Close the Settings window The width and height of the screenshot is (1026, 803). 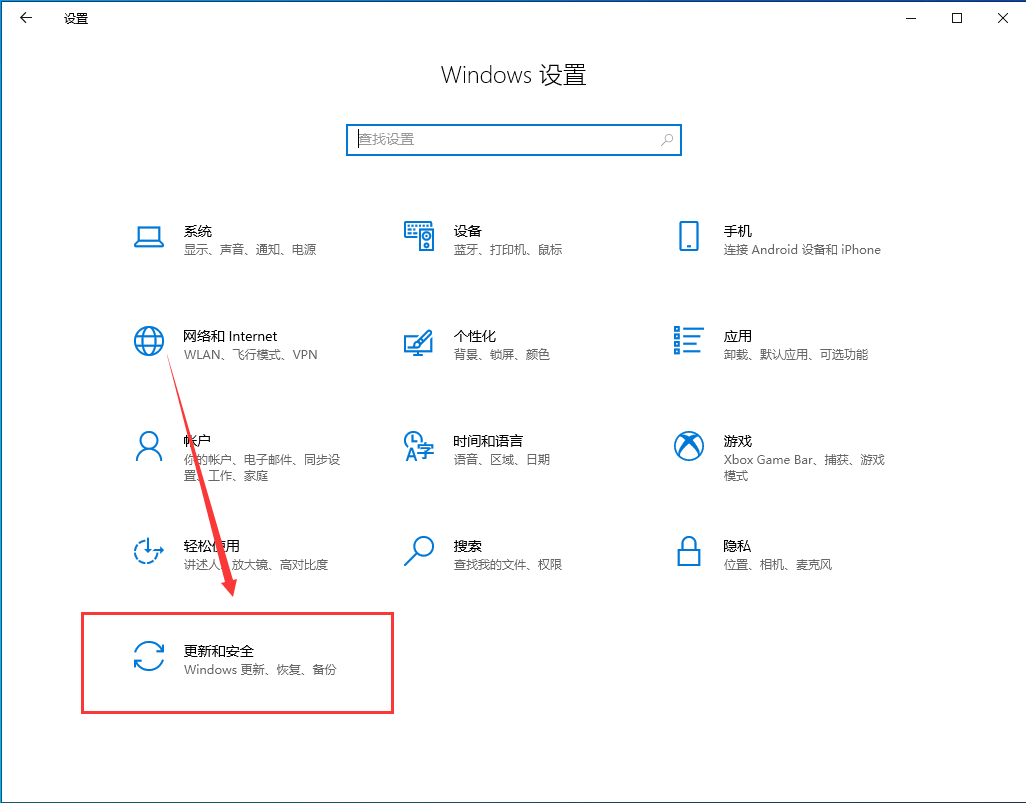click(x=1002, y=18)
